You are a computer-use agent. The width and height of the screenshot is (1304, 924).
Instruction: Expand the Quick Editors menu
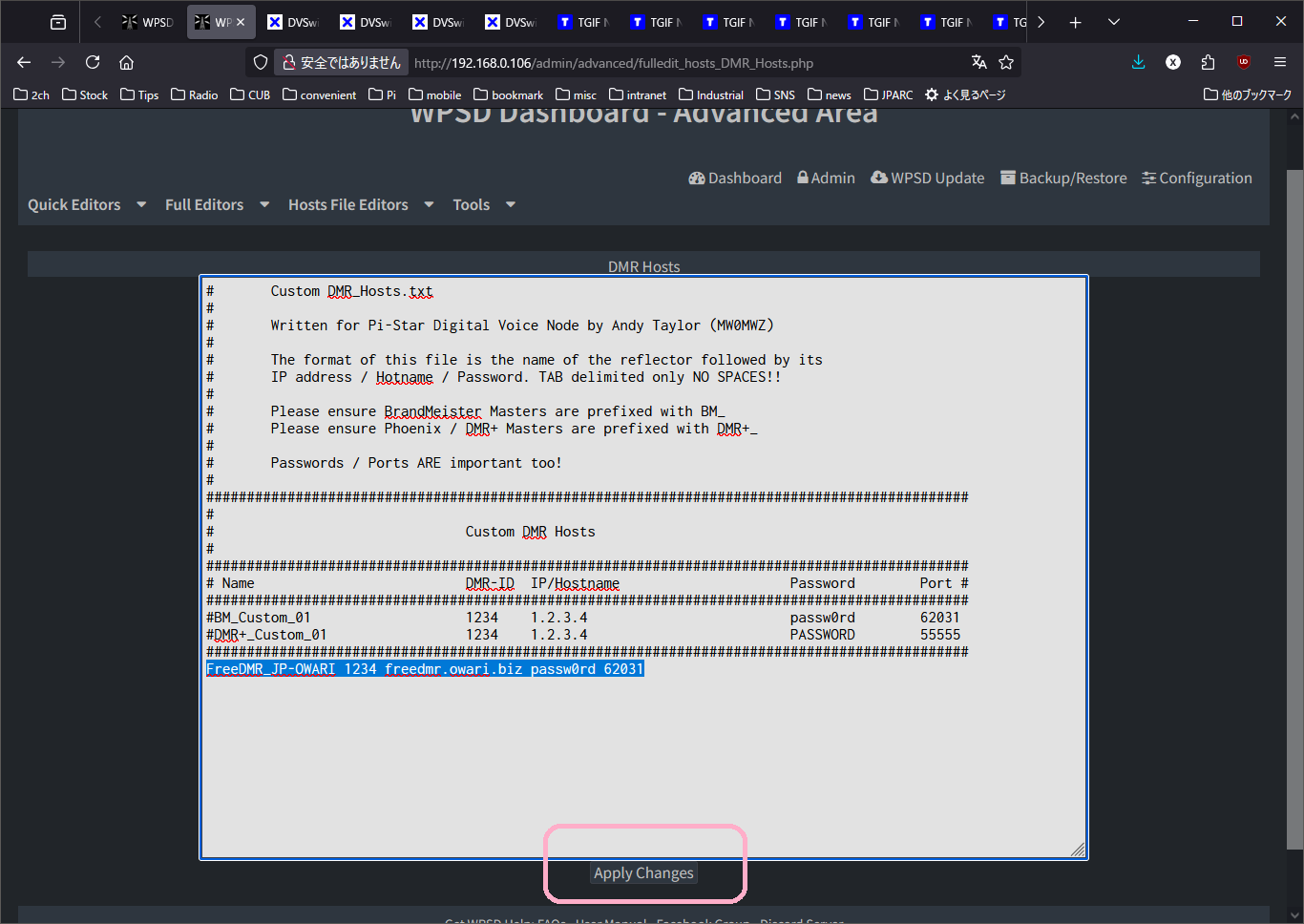(87, 204)
